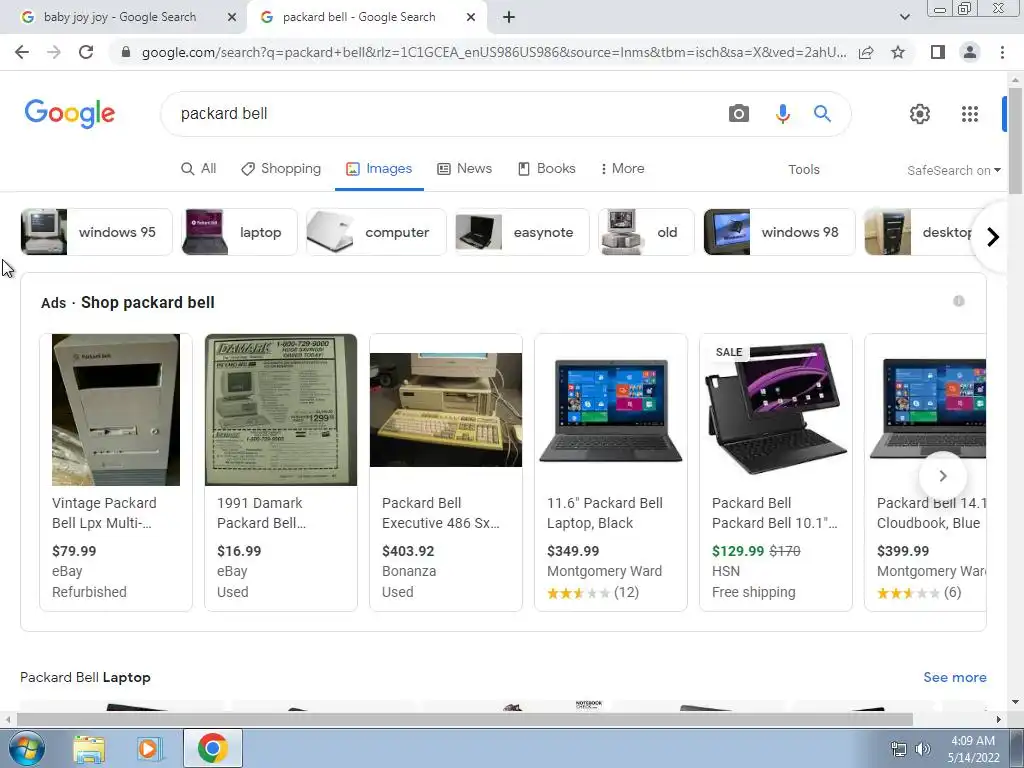This screenshot has height=768, width=1024.
Task: Click 'Montgomery Ward' under $349.99 laptop
Action: click(x=604, y=571)
